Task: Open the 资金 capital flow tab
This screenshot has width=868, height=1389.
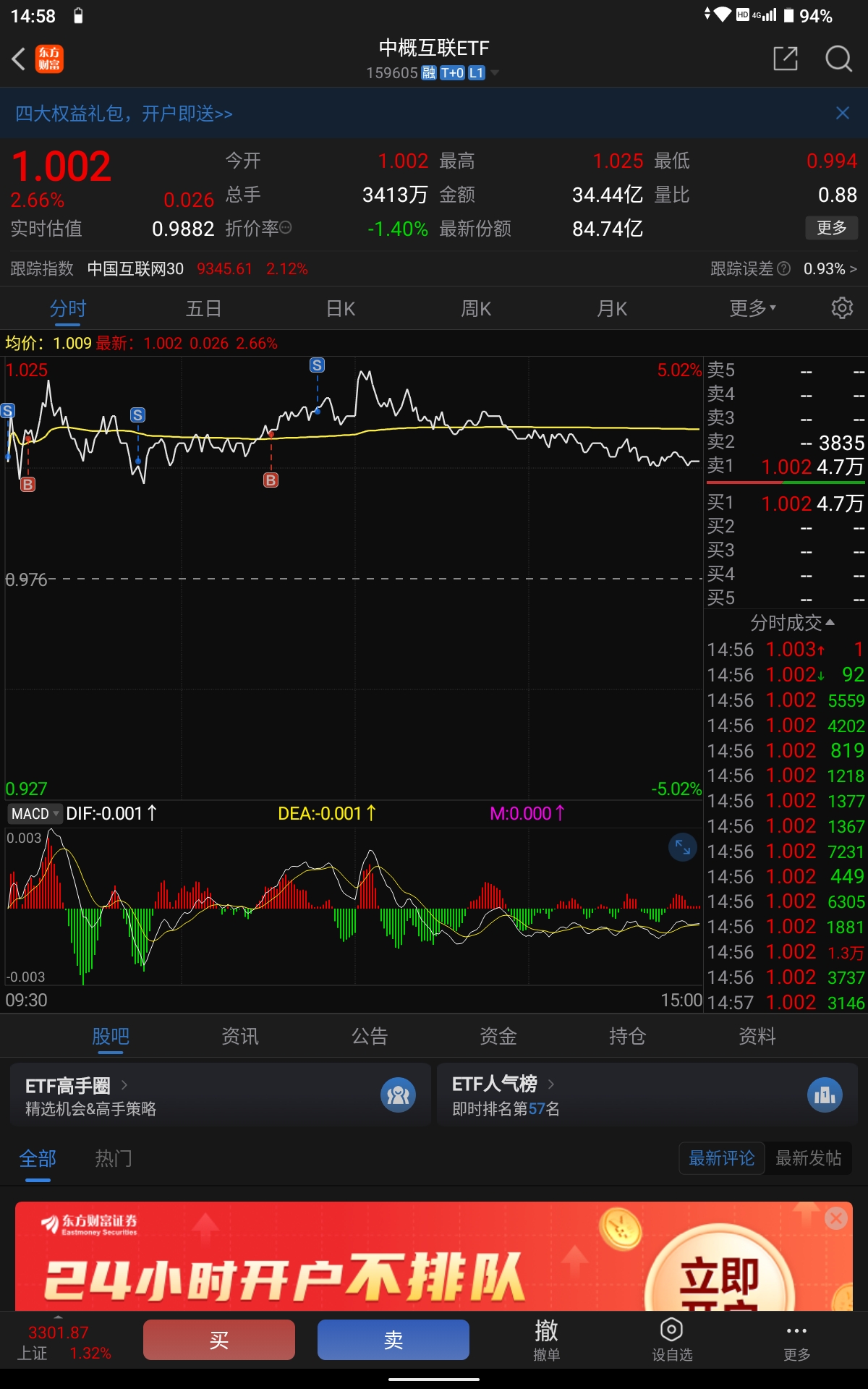Action: (x=498, y=1037)
